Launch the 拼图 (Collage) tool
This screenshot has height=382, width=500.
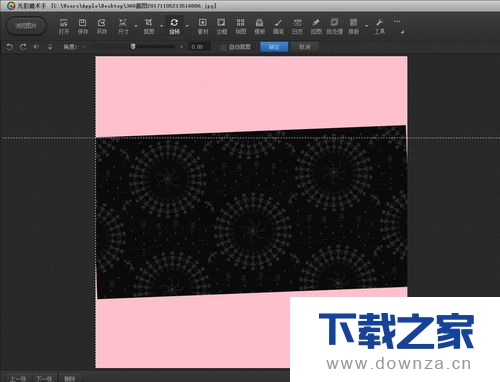(x=240, y=27)
